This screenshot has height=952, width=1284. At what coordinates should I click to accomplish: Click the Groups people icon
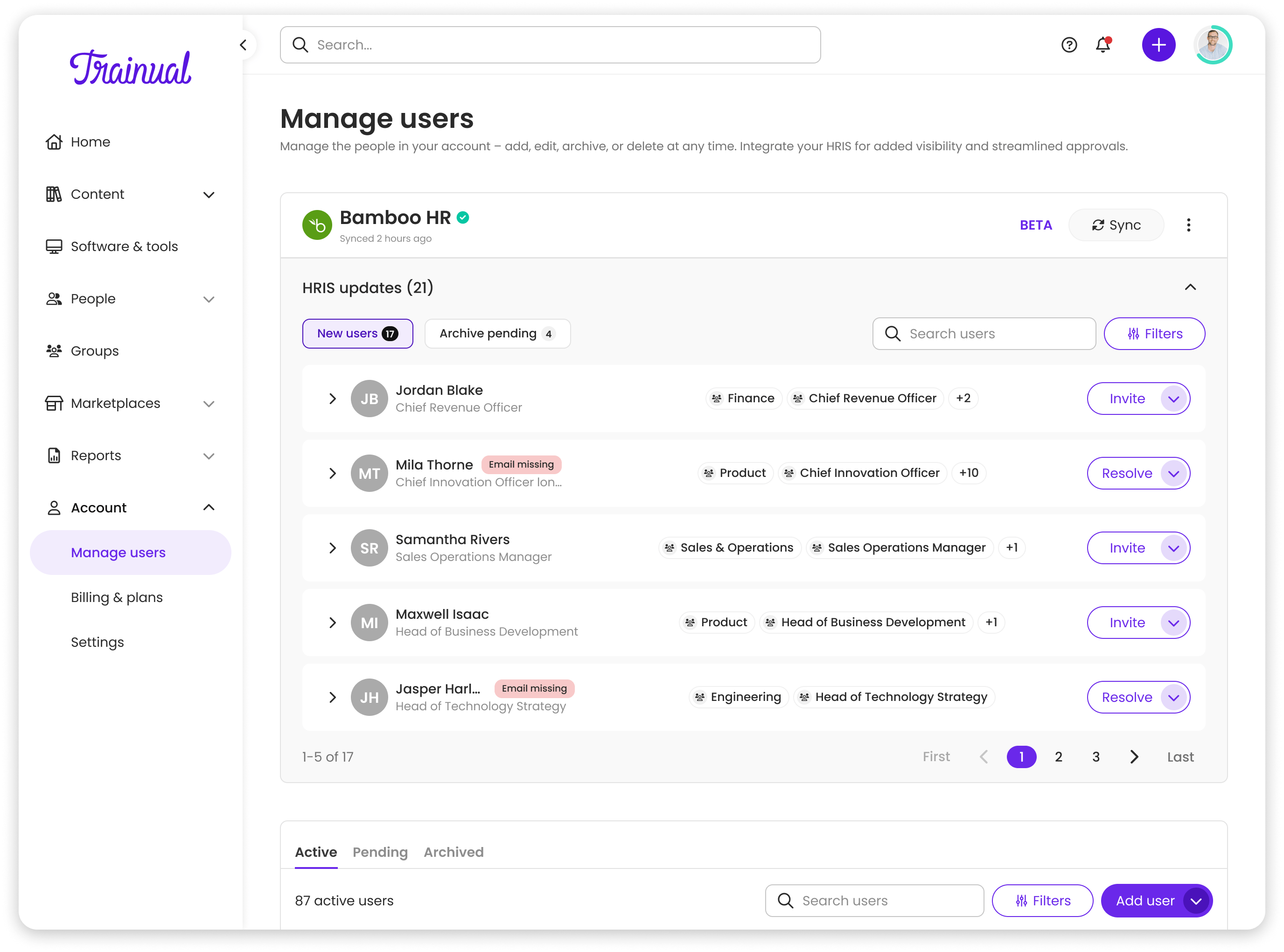54,351
